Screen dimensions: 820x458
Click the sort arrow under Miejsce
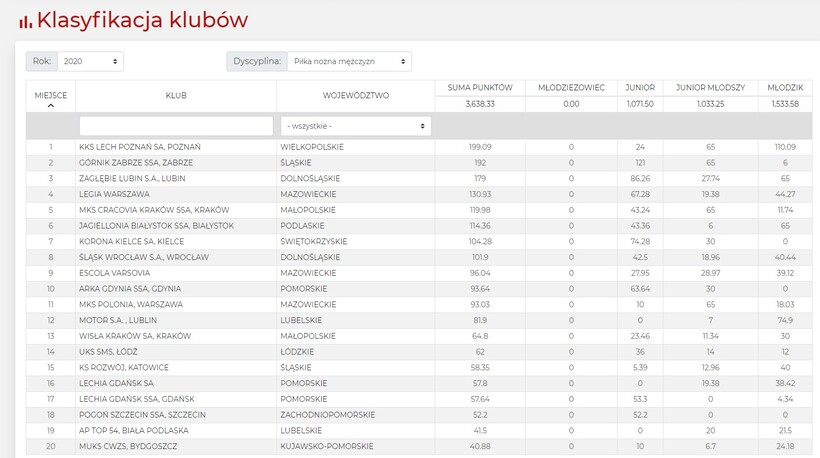pos(51,106)
